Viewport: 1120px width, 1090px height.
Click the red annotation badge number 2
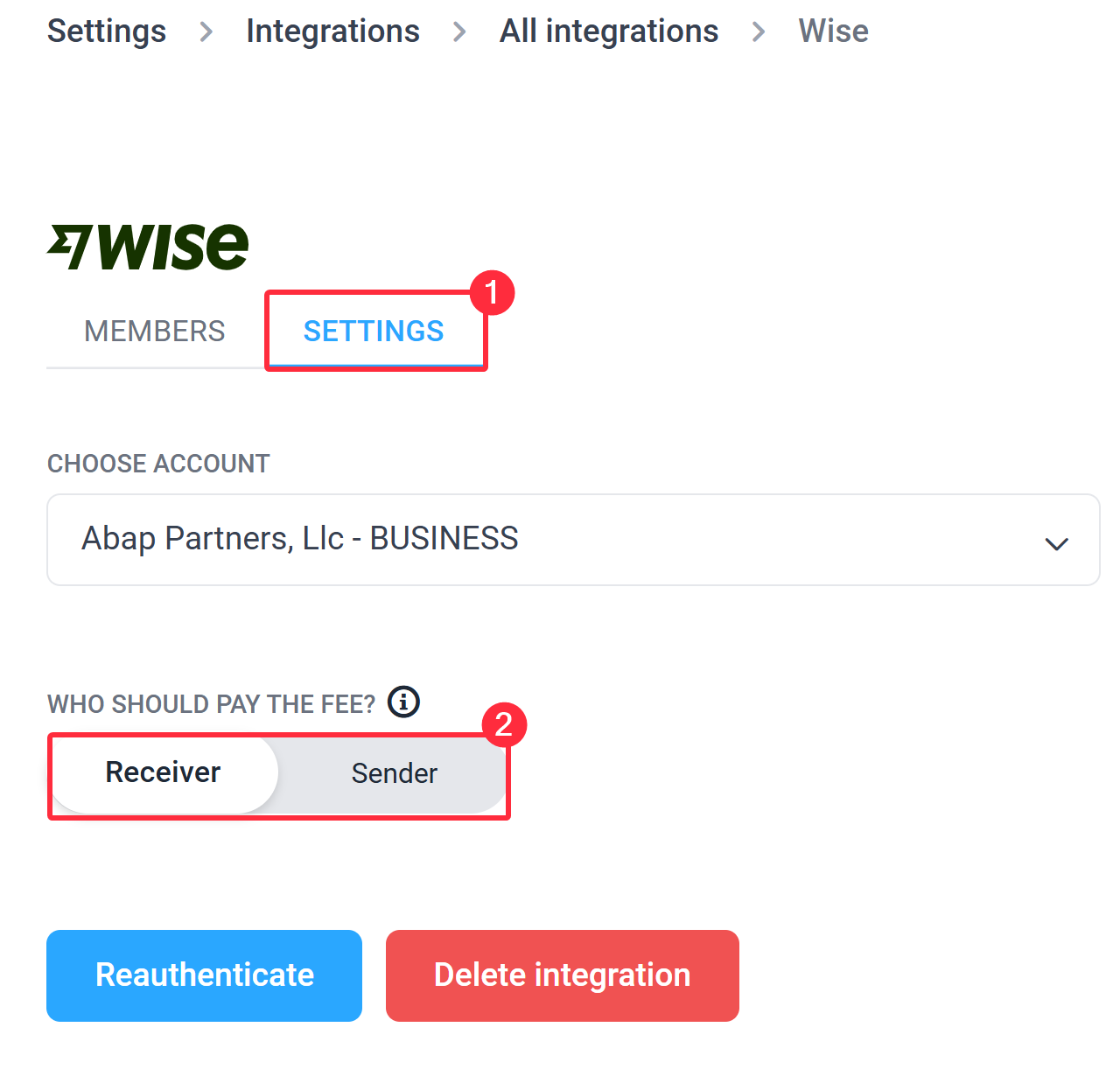(504, 725)
